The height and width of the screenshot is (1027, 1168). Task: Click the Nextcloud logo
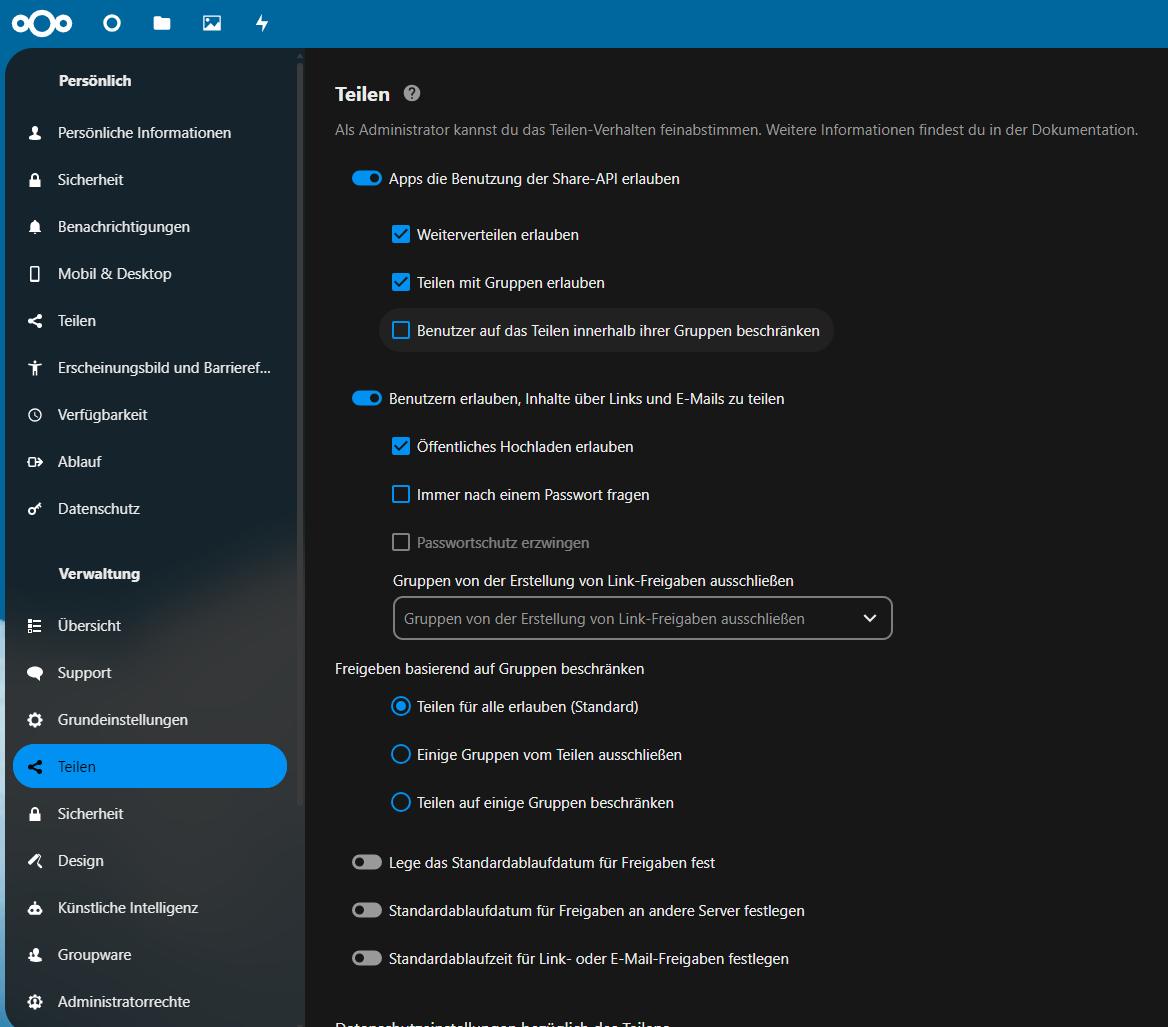coord(42,23)
